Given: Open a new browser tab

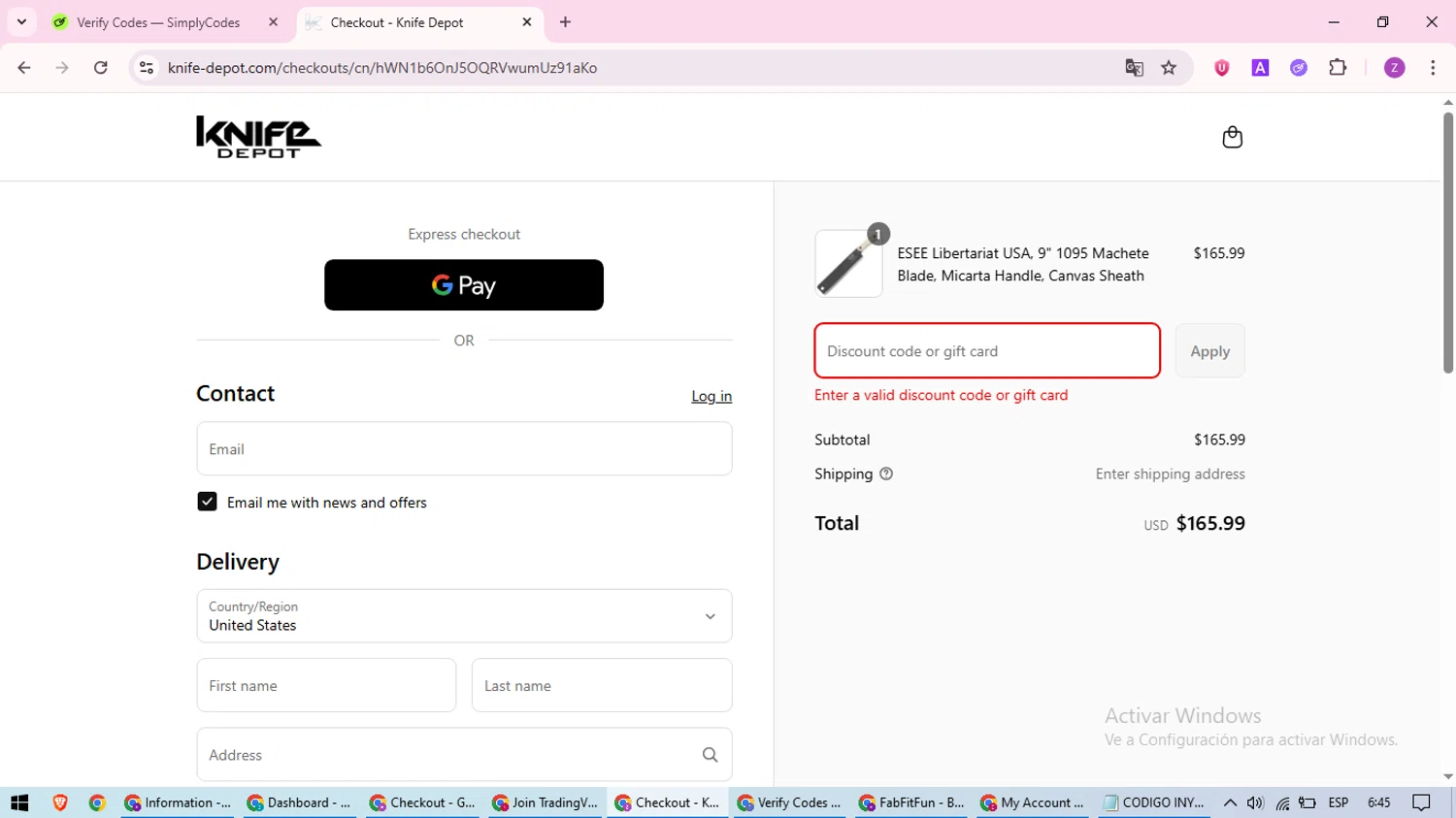Looking at the screenshot, I should (x=566, y=22).
